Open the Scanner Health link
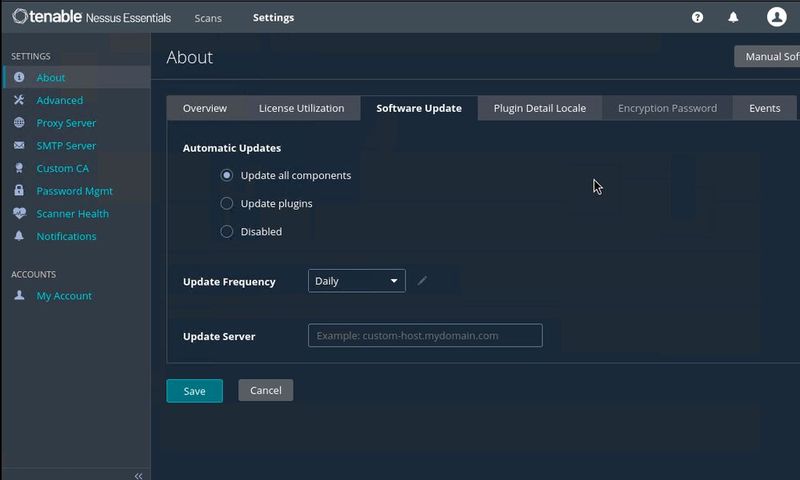This screenshot has height=480, width=800. (x=72, y=214)
